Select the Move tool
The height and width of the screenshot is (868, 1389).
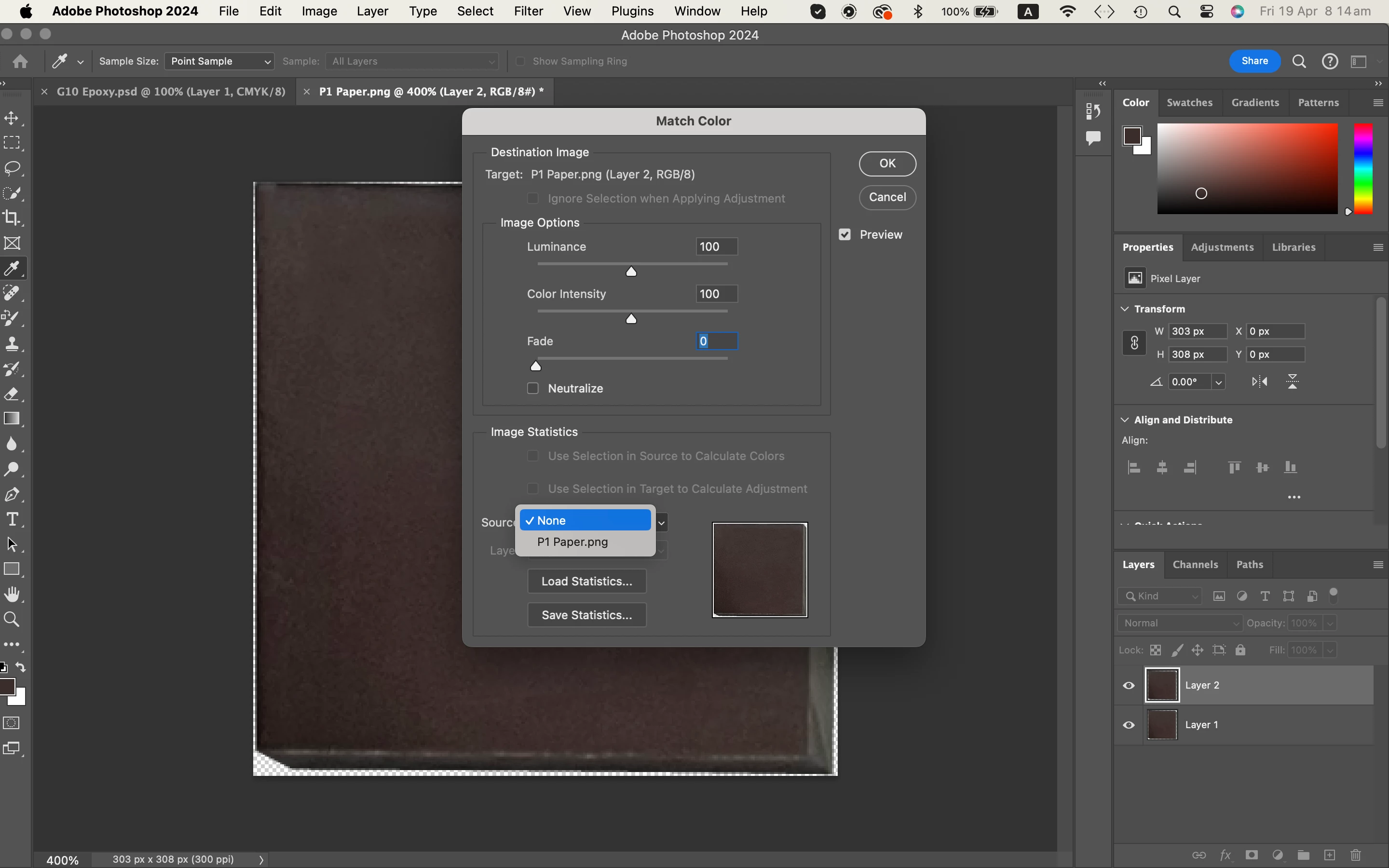tap(12, 118)
